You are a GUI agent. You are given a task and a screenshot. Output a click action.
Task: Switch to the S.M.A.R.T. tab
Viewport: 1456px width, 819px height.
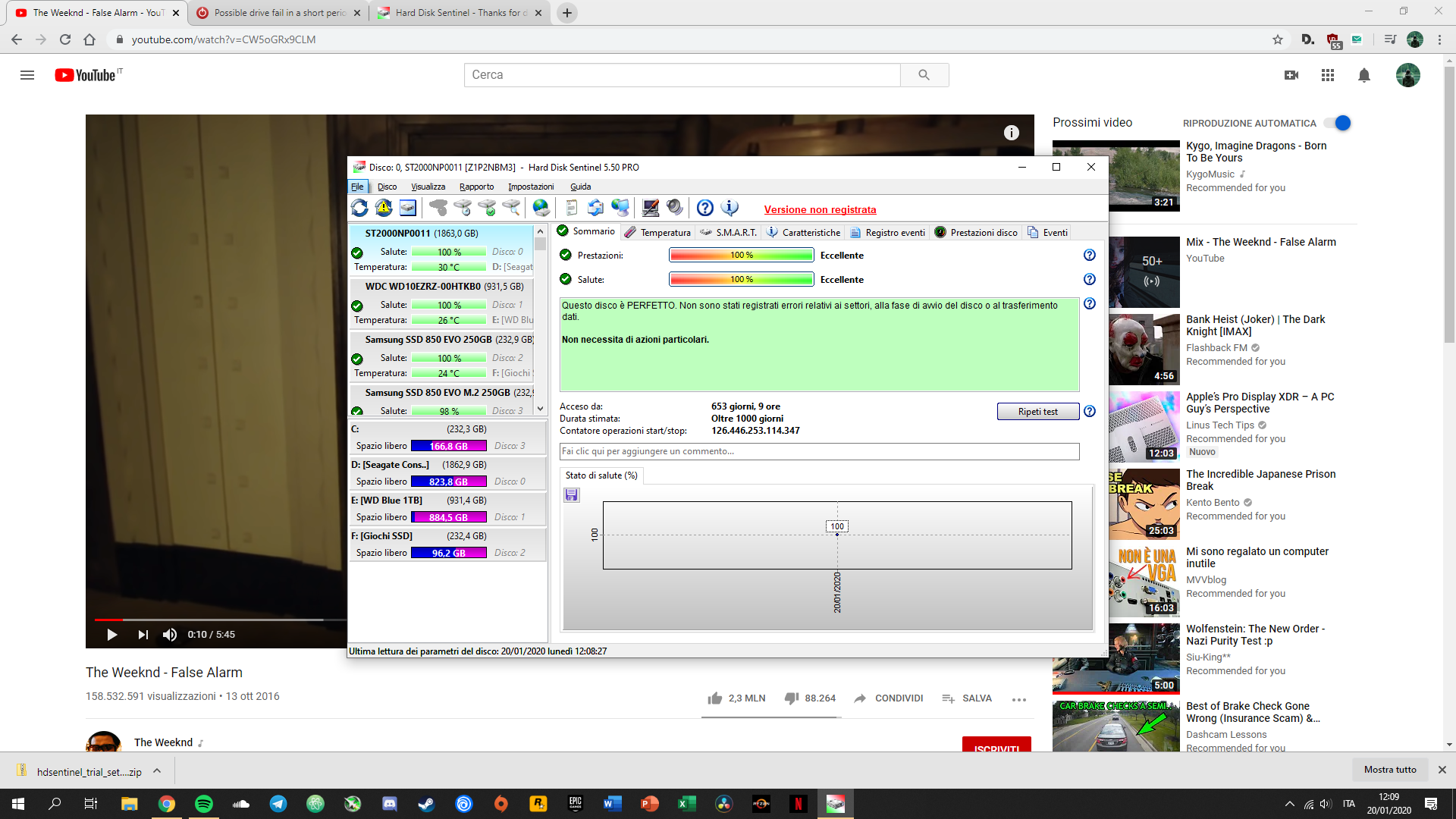pos(728,232)
